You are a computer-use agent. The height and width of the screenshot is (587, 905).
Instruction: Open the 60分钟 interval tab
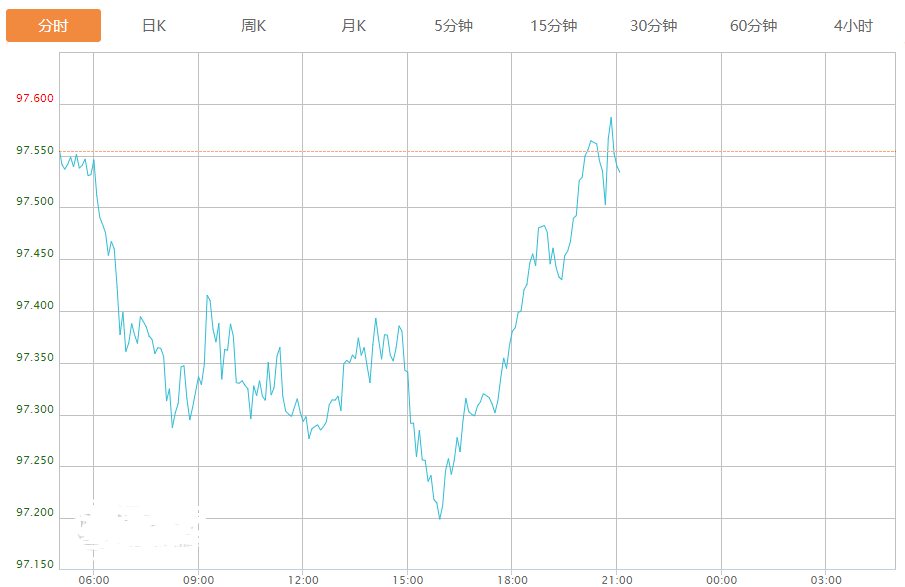[753, 26]
